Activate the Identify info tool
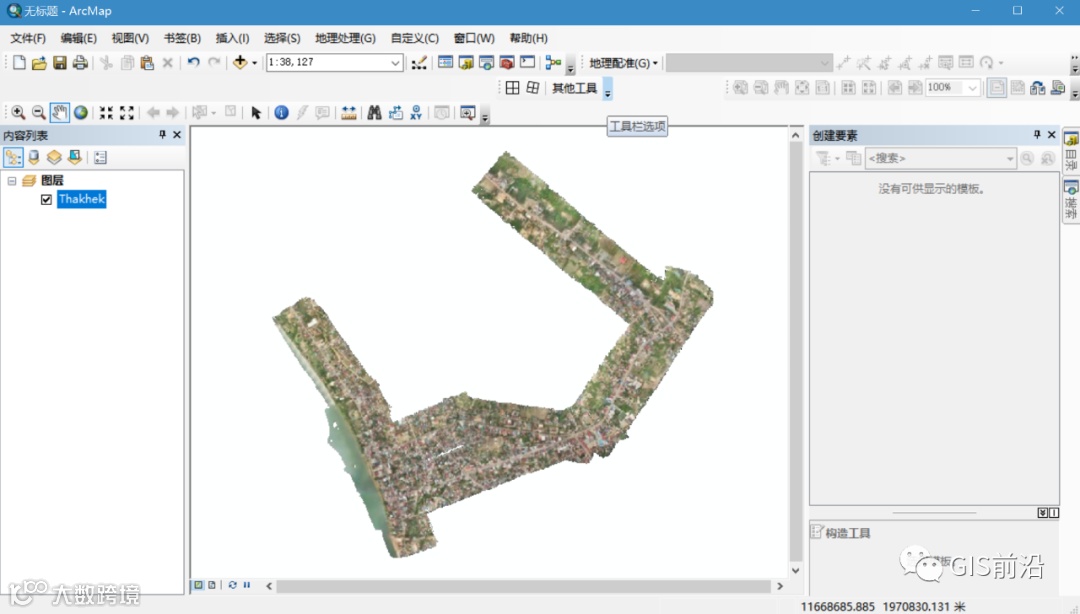The height and width of the screenshot is (614, 1080). coord(281,113)
